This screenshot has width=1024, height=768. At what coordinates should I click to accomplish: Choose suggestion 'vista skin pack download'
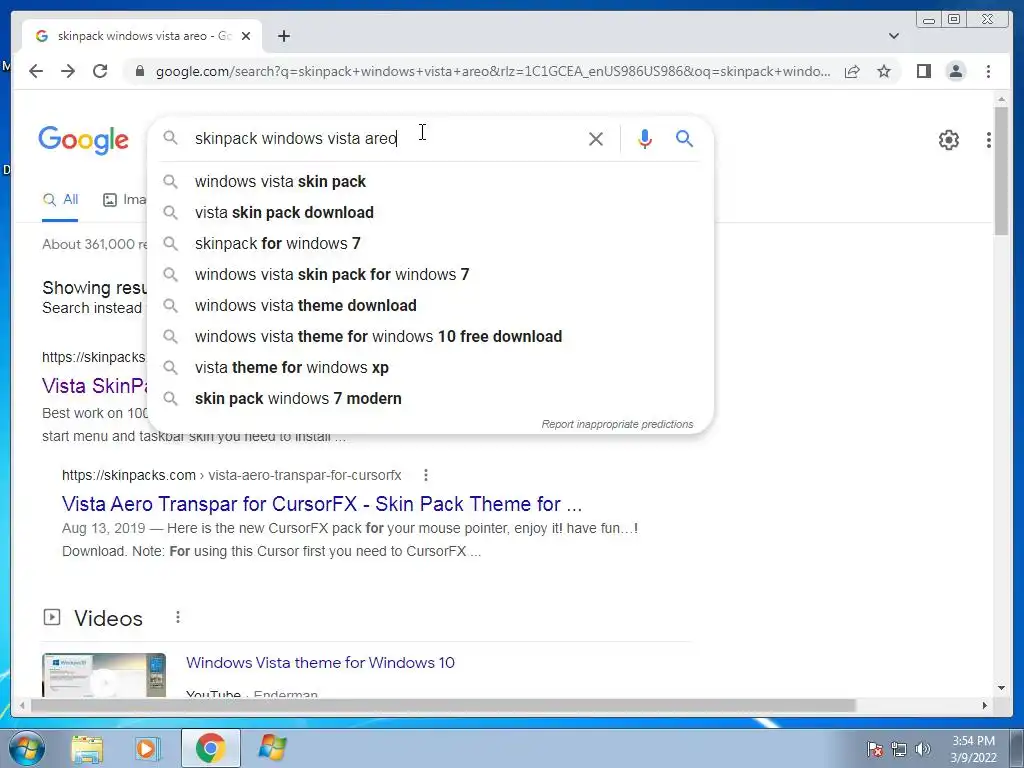(x=431, y=212)
